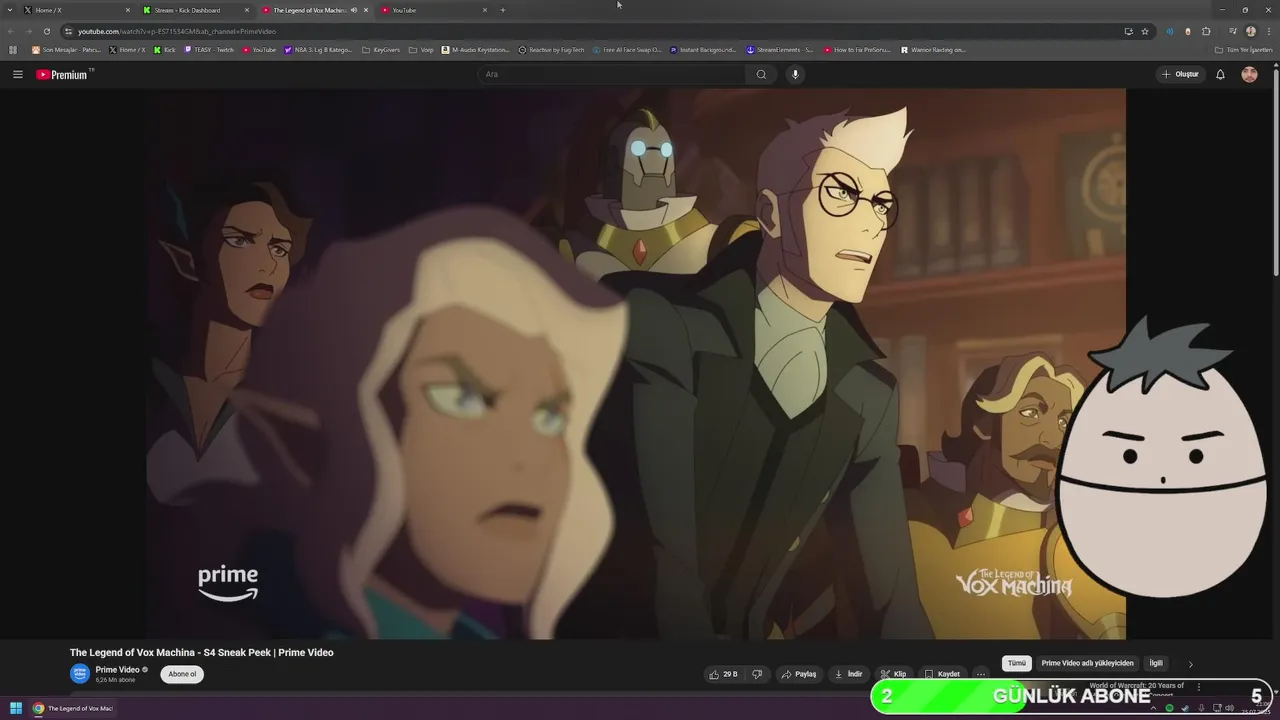1280x720 pixels.
Task: Start voice search with microphone icon
Action: [x=795, y=74]
